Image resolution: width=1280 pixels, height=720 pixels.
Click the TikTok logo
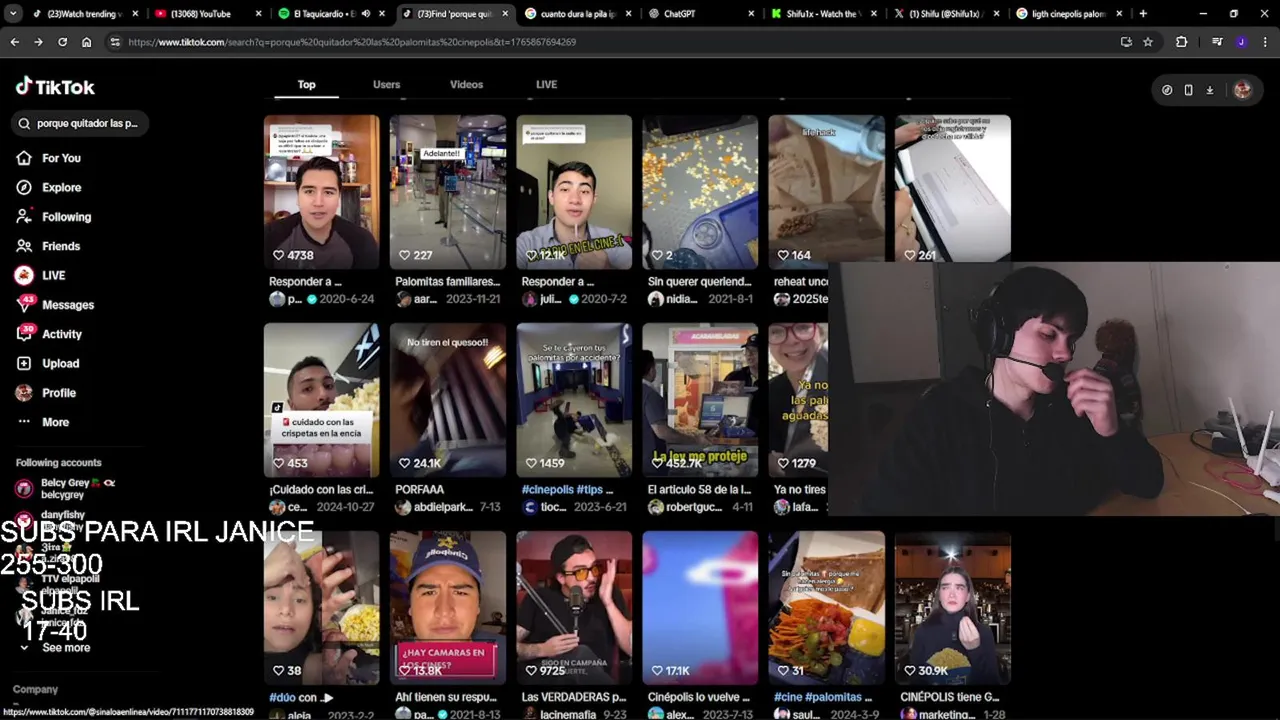55,87
